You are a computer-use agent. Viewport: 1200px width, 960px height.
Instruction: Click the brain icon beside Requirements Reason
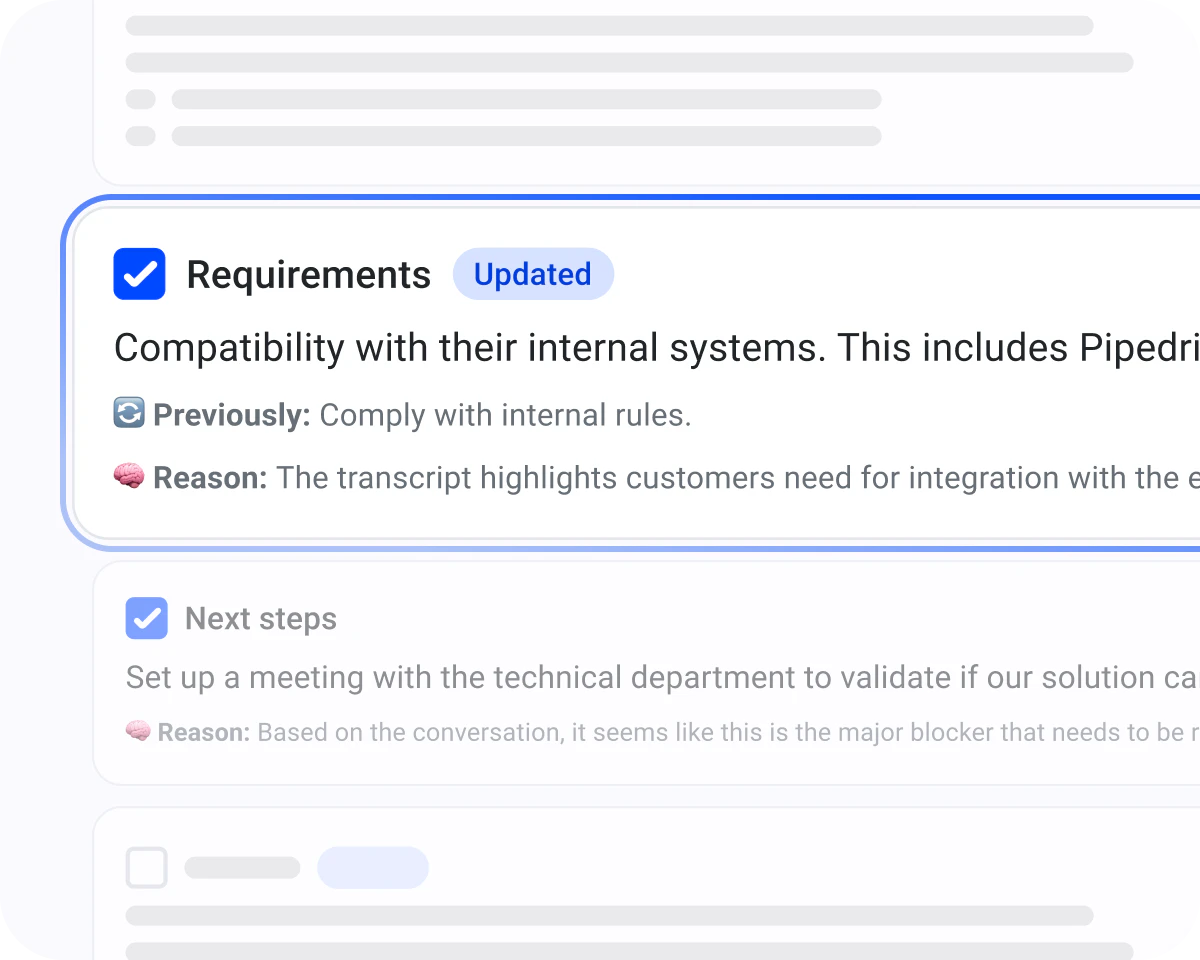[128, 478]
